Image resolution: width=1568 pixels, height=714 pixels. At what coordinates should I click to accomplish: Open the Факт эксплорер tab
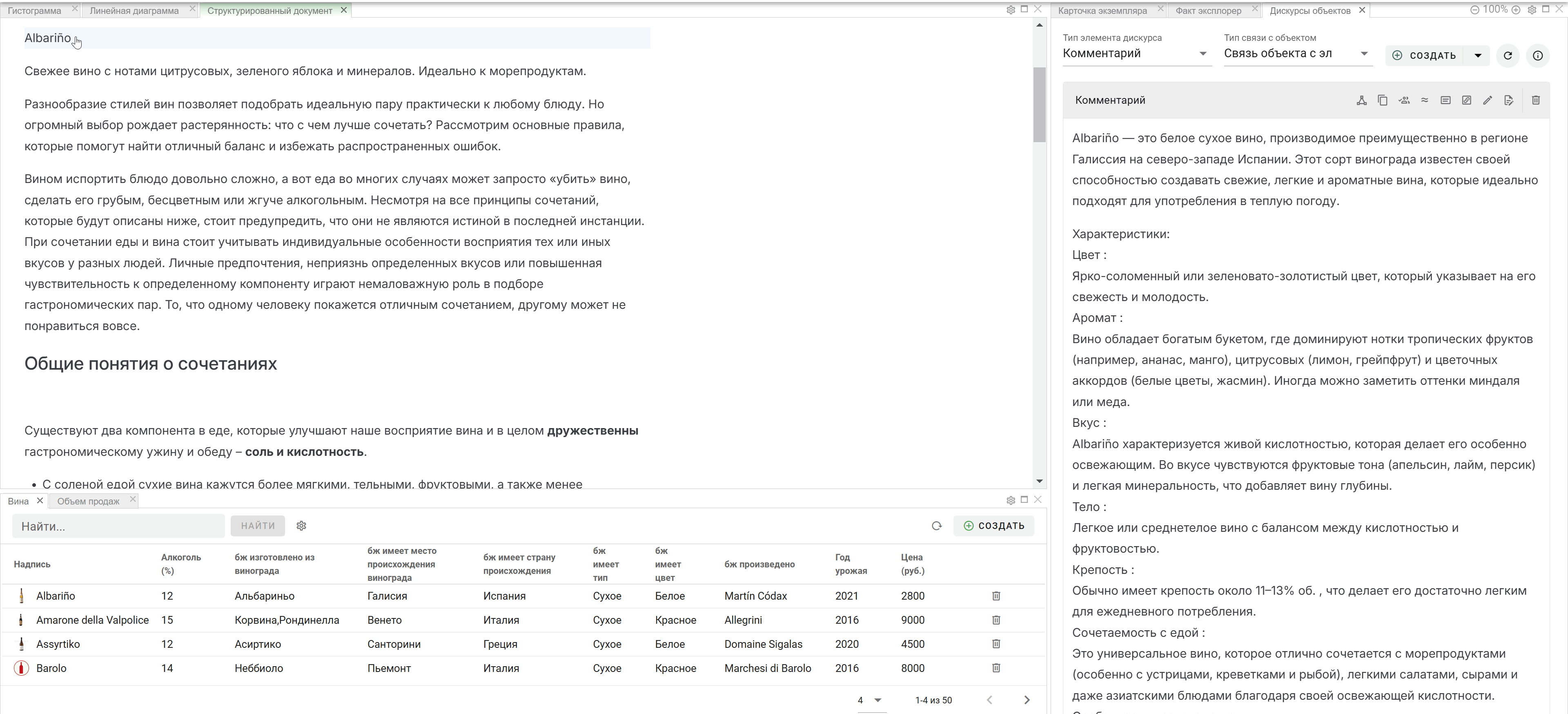1208,10
